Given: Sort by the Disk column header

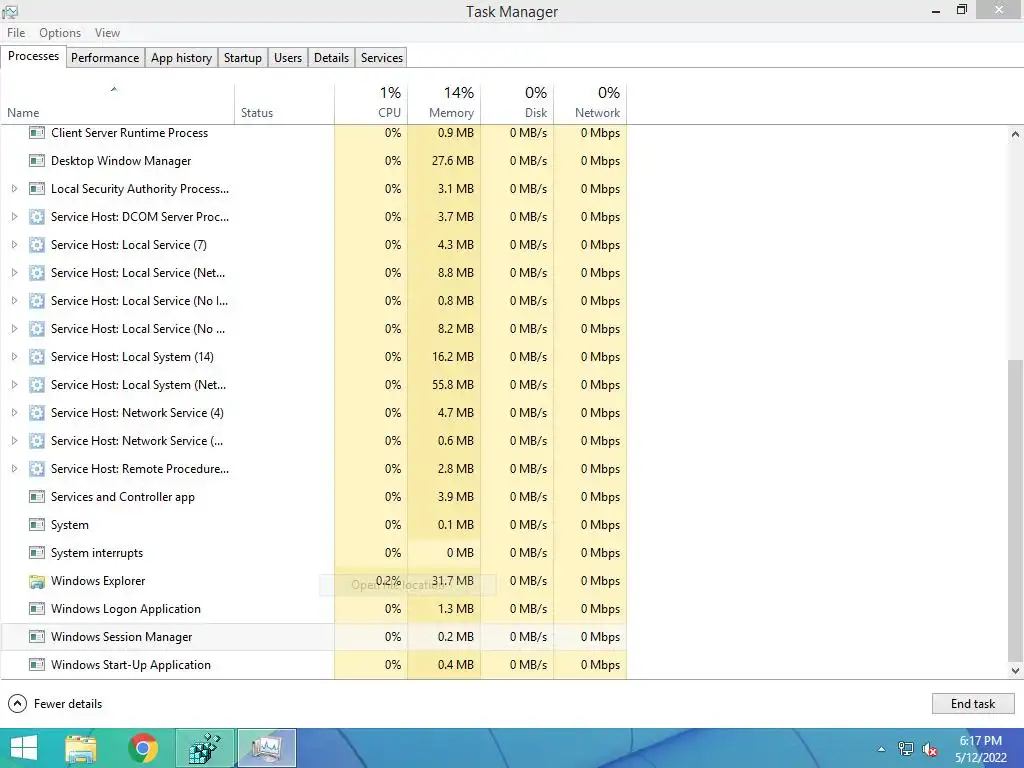Looking at the screenshot, I should pos(517,104).
